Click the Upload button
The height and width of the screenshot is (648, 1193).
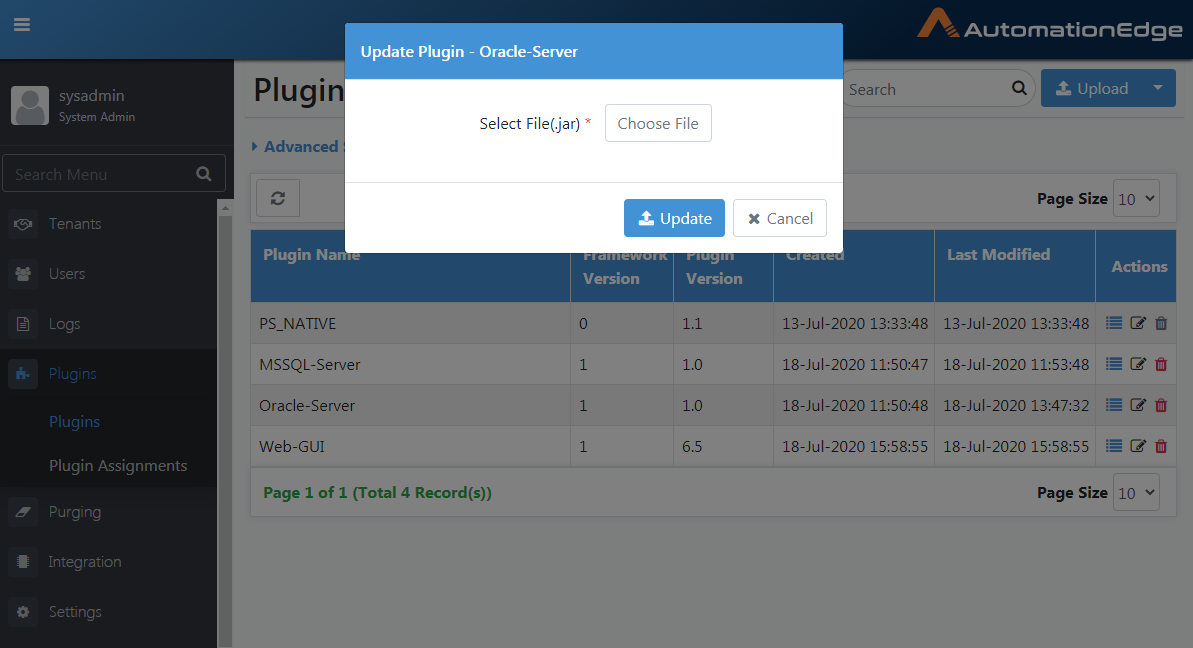pyautogui.click(x=1092, y=88)
